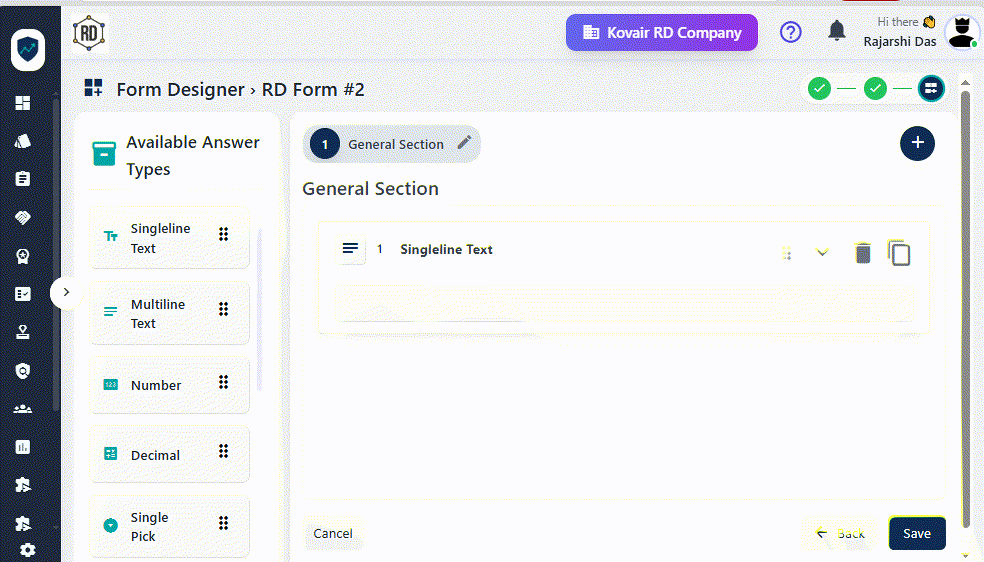Image resolution: width=984 pixels, height=562 pixels.
Task: Open the settings gear in sidebar
Action: pos(28,550)
